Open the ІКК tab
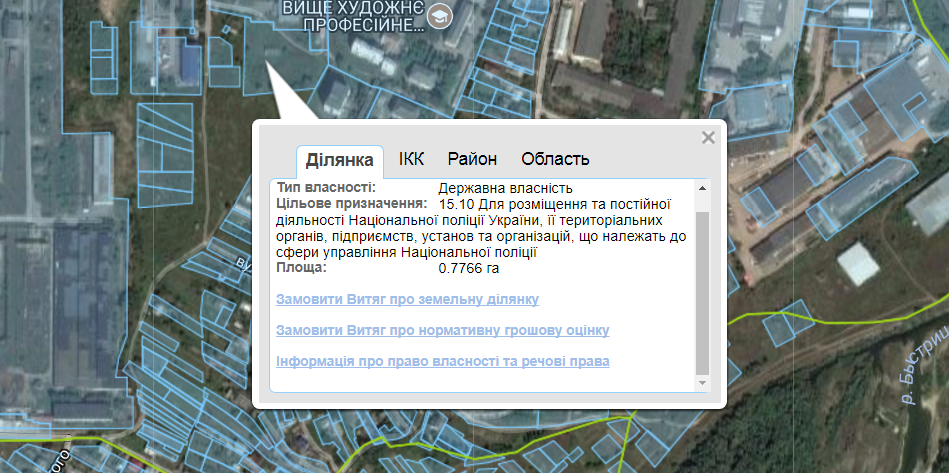Screen dimensions: 949x474 tap(412, 159)
